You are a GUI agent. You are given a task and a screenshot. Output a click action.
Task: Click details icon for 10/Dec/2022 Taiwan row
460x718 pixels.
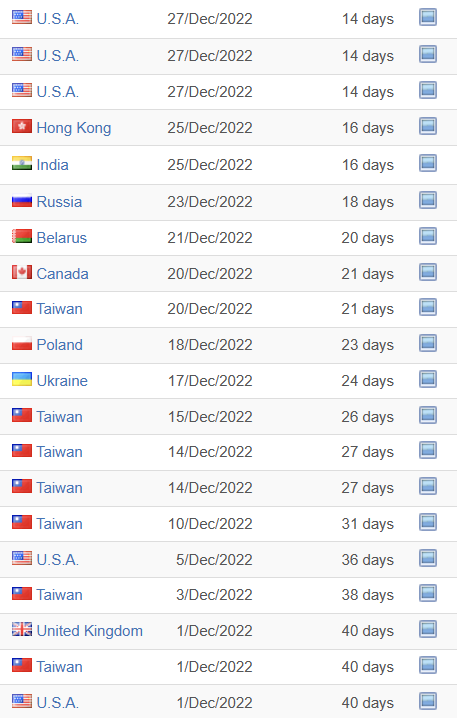pyautogui.click(x=430, y=522)
